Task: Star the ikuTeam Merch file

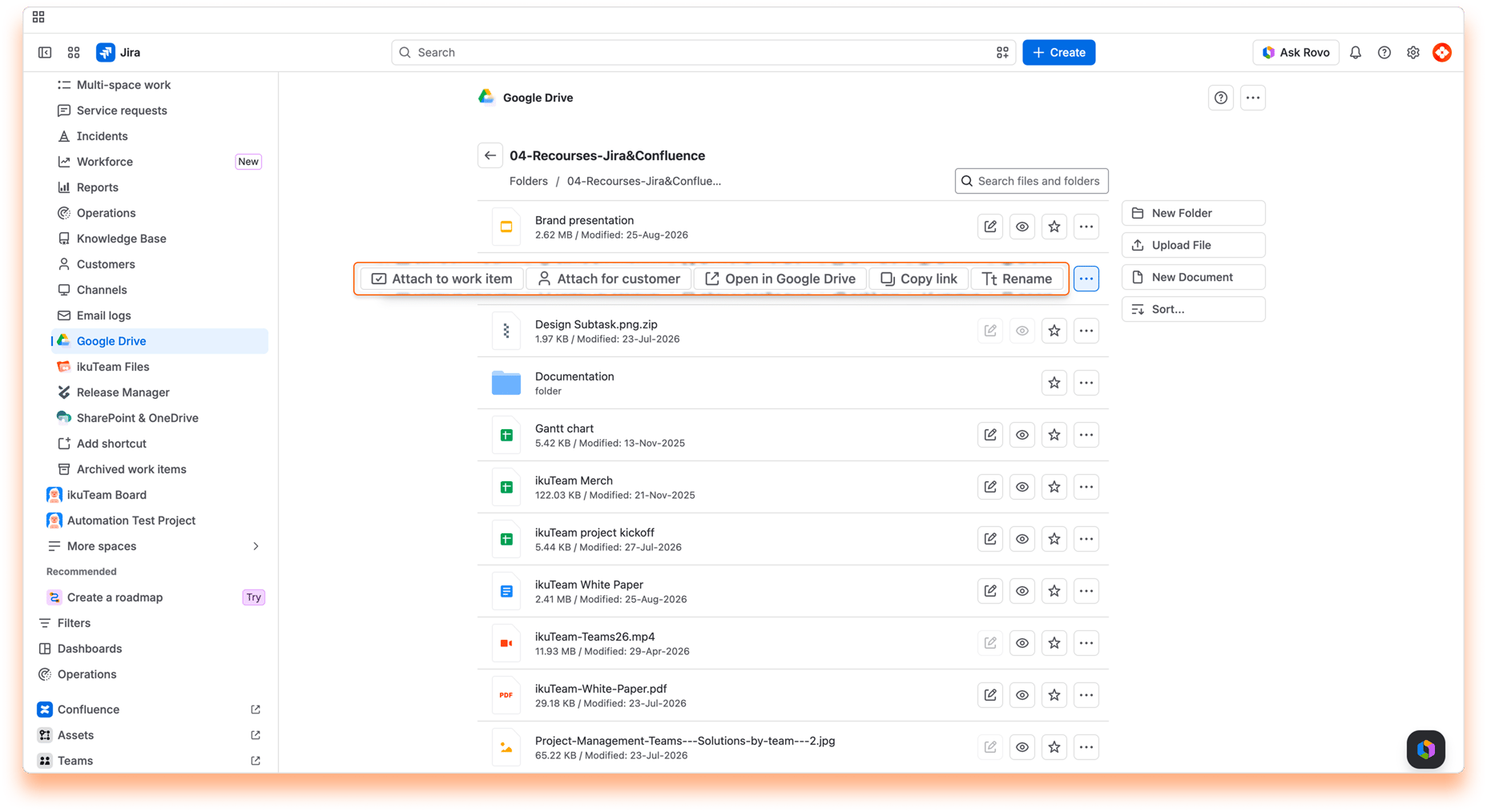Action: tap(1054, 487)
